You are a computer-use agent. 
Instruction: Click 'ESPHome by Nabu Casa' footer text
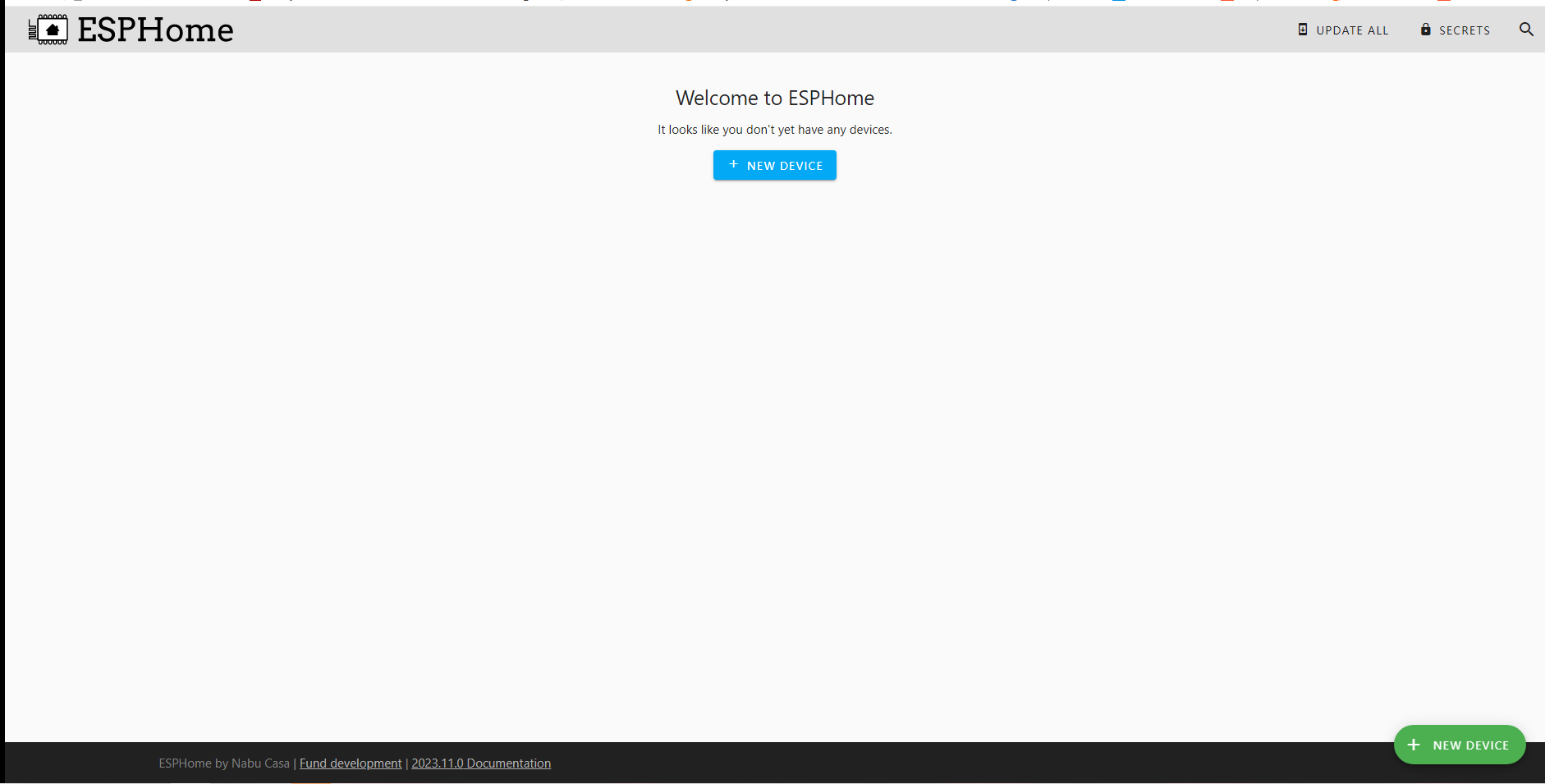pyautogui.click(x=224, y=763)
